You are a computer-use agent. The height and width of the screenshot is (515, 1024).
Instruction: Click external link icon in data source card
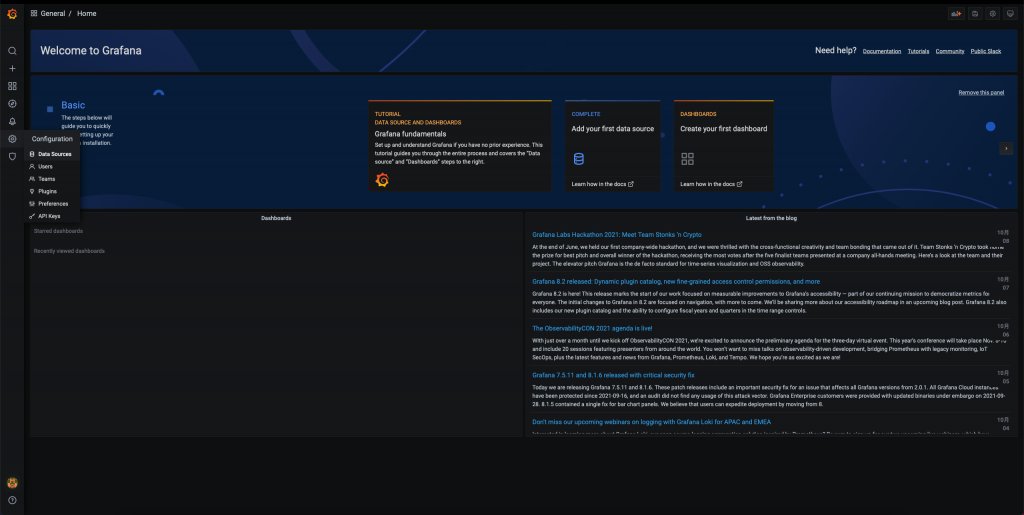[631, 184]
